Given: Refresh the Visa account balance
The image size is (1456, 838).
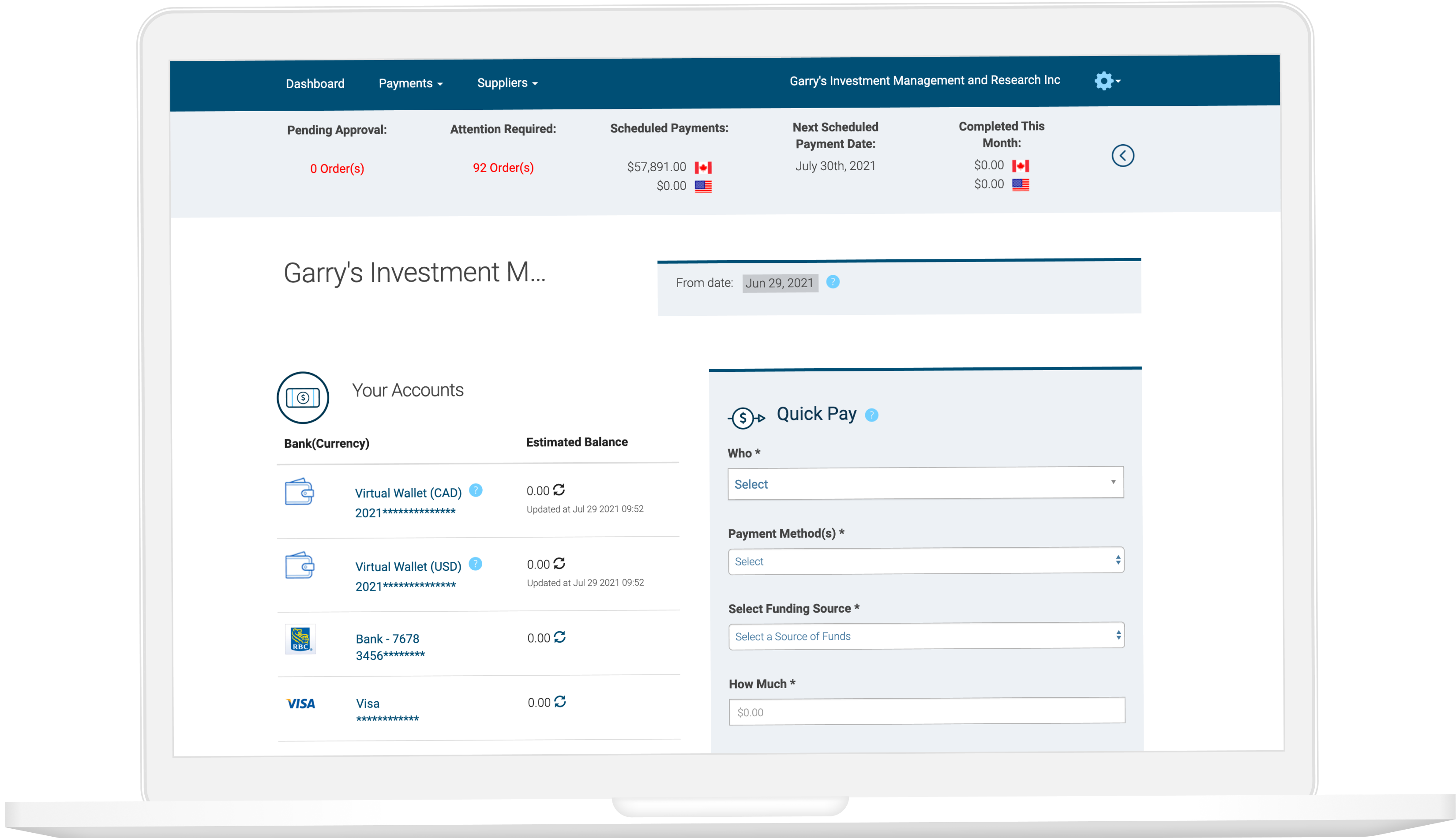Looking at the screenshot, I should coord(560,702).
